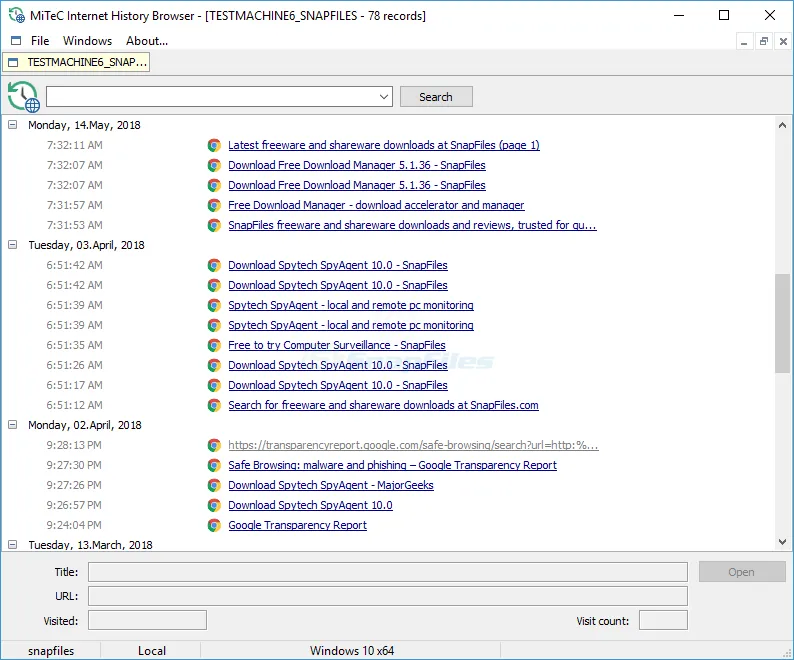
Task: Click the Windows 10 x64 status entry
Action: 351,651
